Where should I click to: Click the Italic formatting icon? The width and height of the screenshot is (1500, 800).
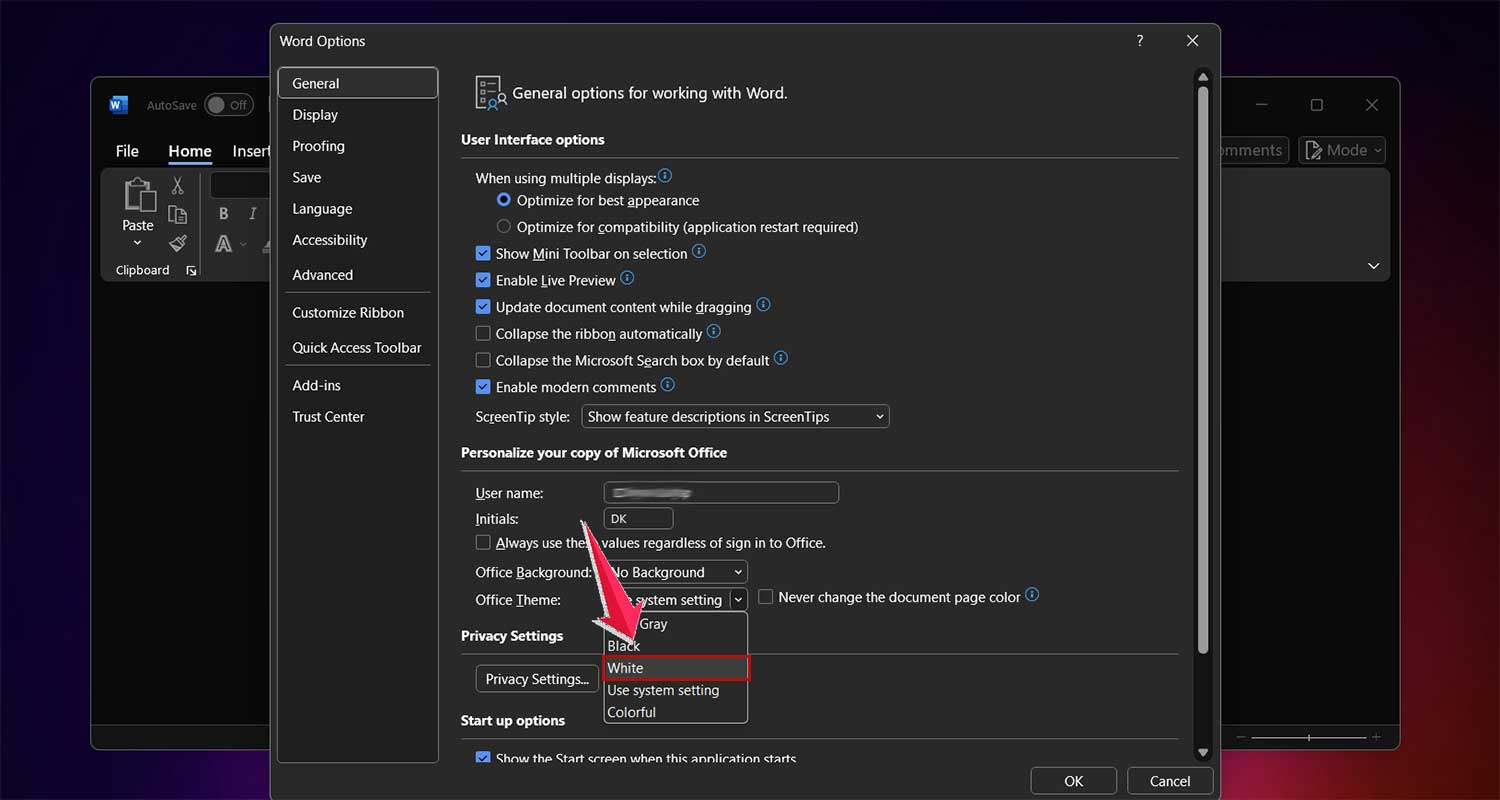(252, 213)
